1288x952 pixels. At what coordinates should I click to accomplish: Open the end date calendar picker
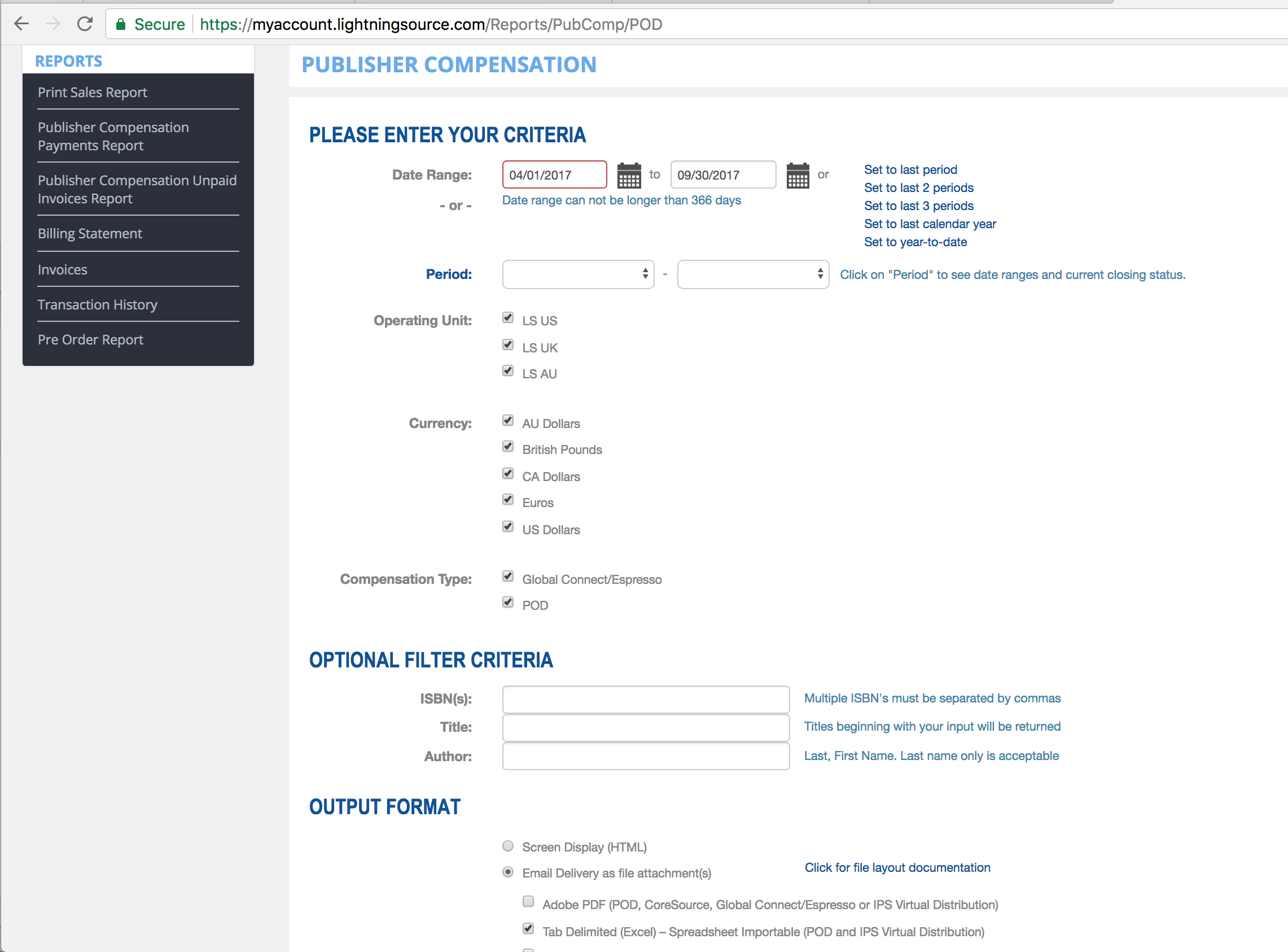click(x=797, y=175)
